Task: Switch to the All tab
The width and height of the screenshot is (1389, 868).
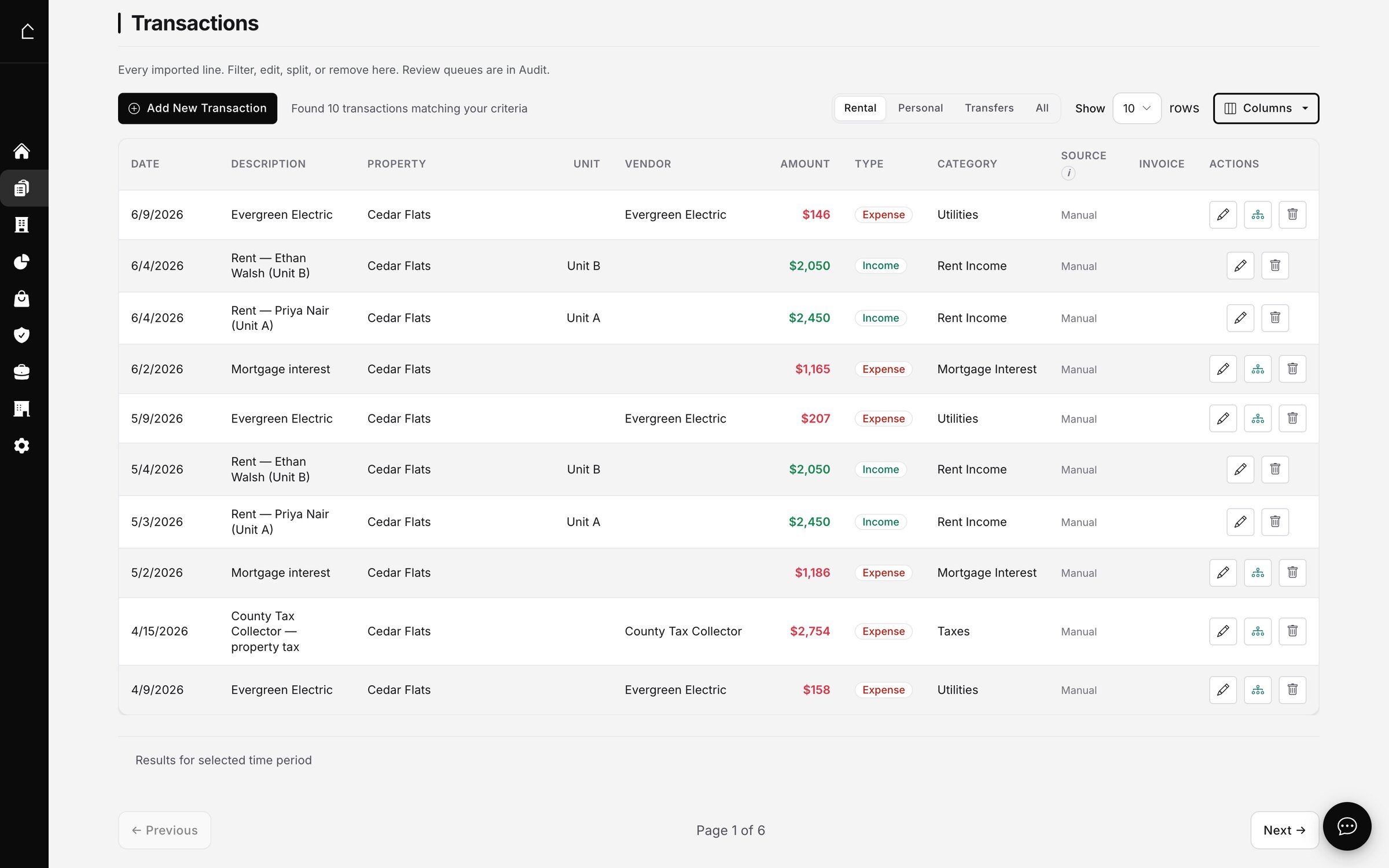Action: 1042,108
